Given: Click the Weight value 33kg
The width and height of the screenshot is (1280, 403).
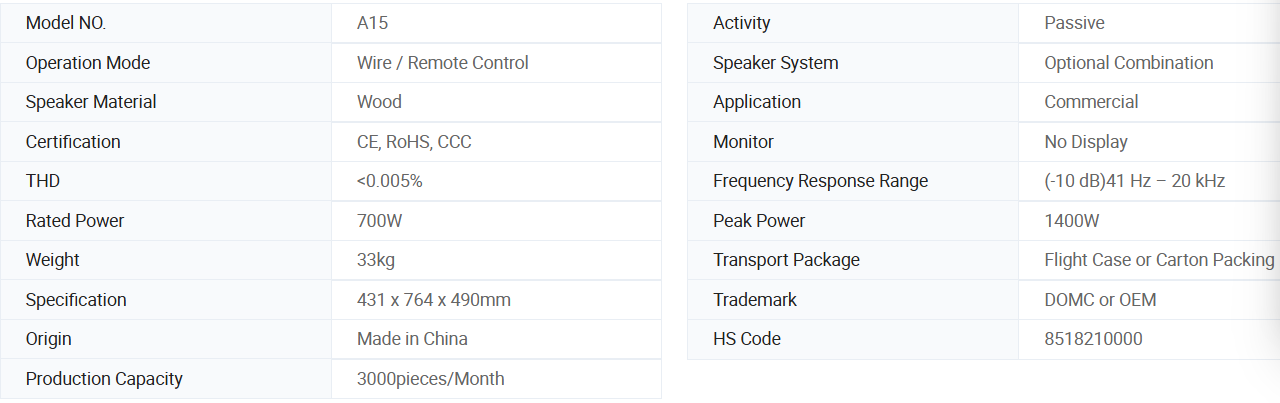Looking at the screenshot, I should [x=376, y=260].
